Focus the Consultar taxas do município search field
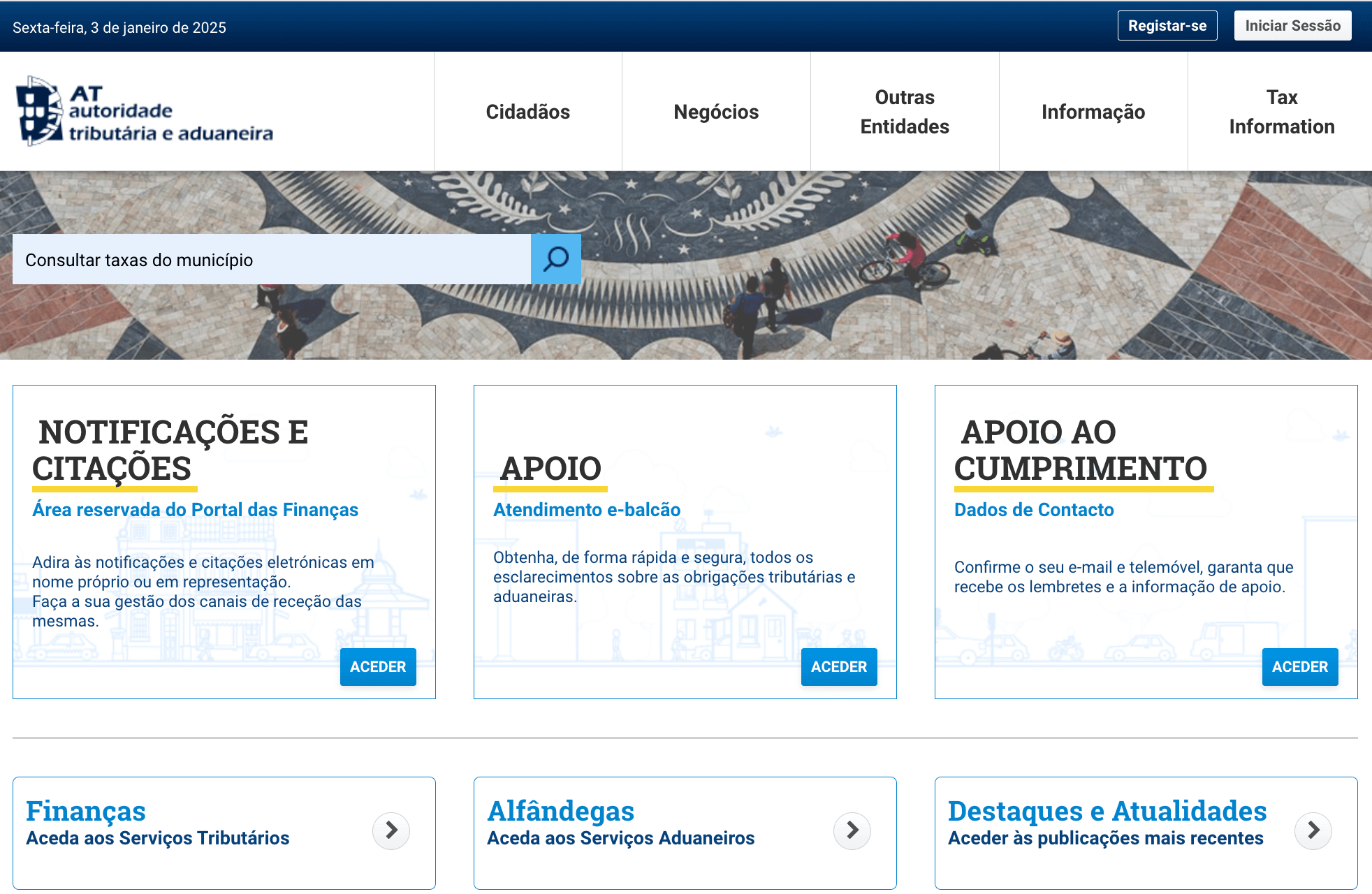 click(x=271, y=260)
